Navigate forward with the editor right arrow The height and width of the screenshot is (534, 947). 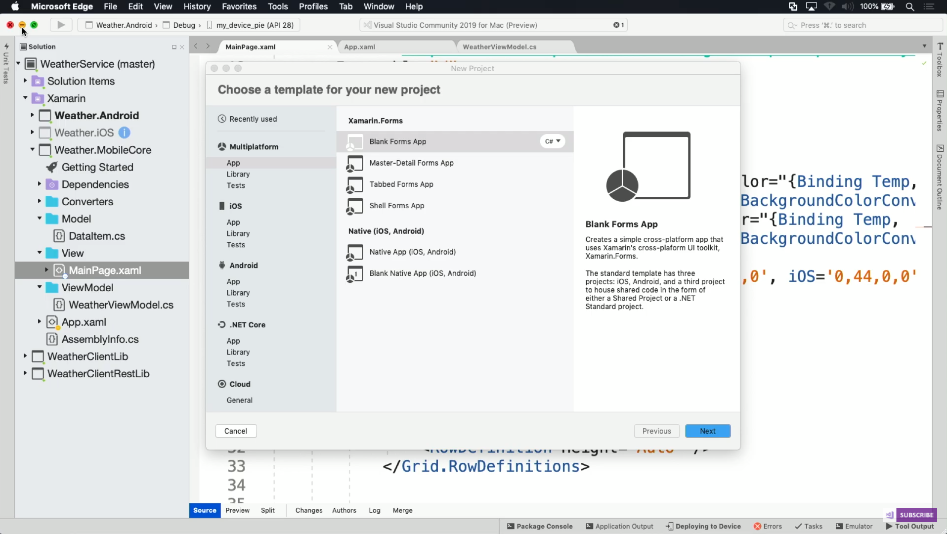point(208,47)
